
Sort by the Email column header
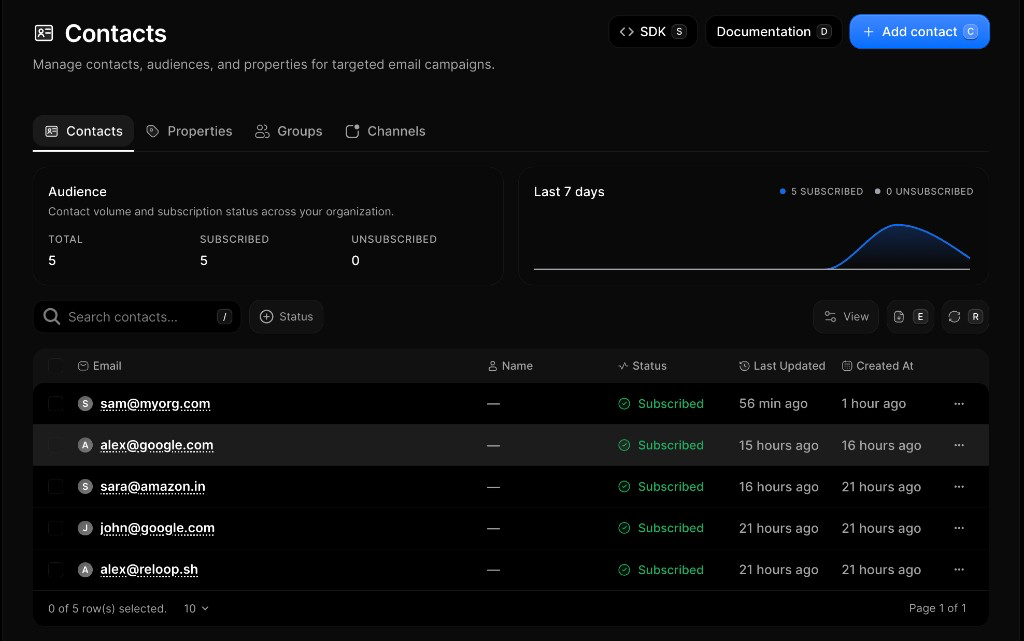point(100,366)
